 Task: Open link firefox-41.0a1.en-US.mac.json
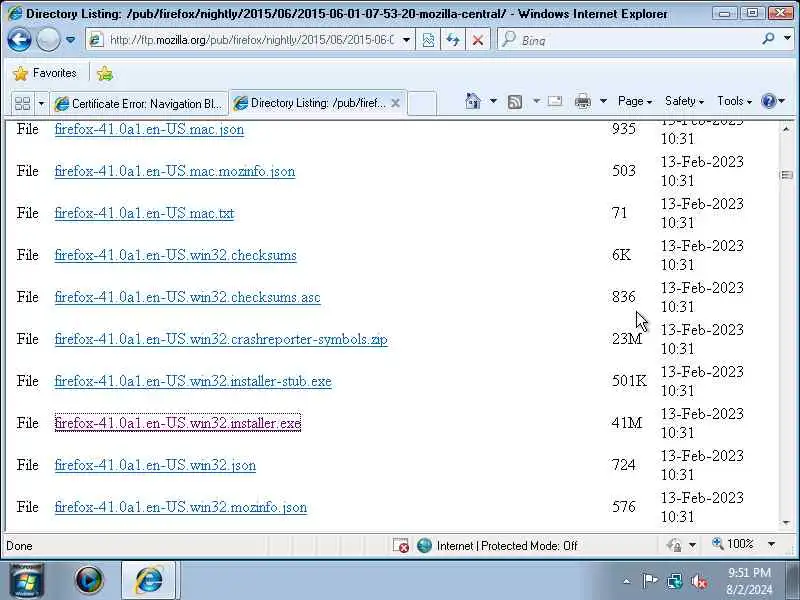[x=149, y=129]
